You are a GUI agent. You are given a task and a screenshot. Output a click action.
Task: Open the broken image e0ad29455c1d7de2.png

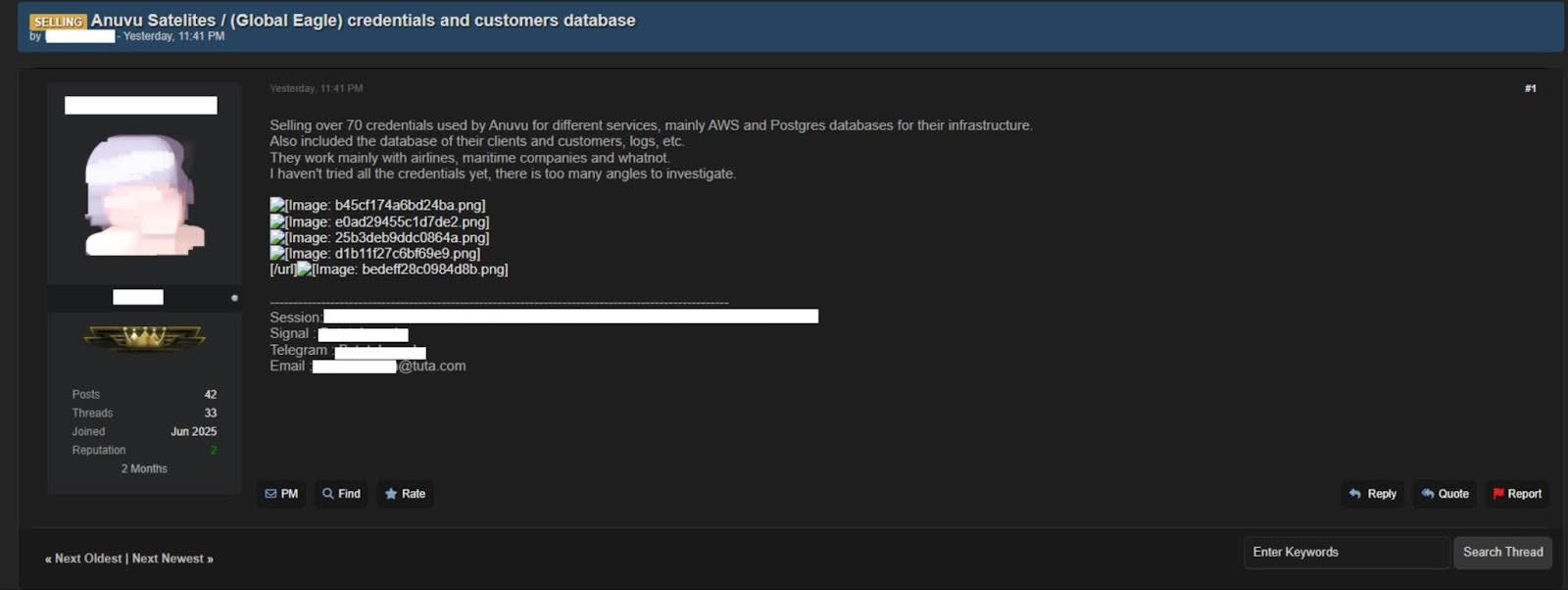pos(379,221)
